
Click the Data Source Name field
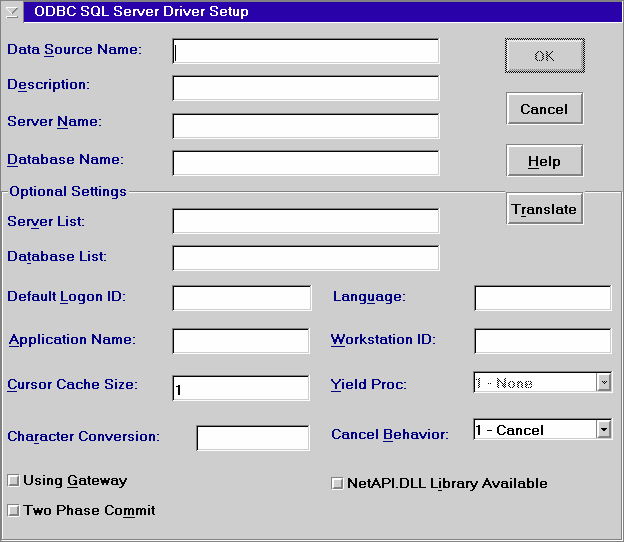point(306,51)
